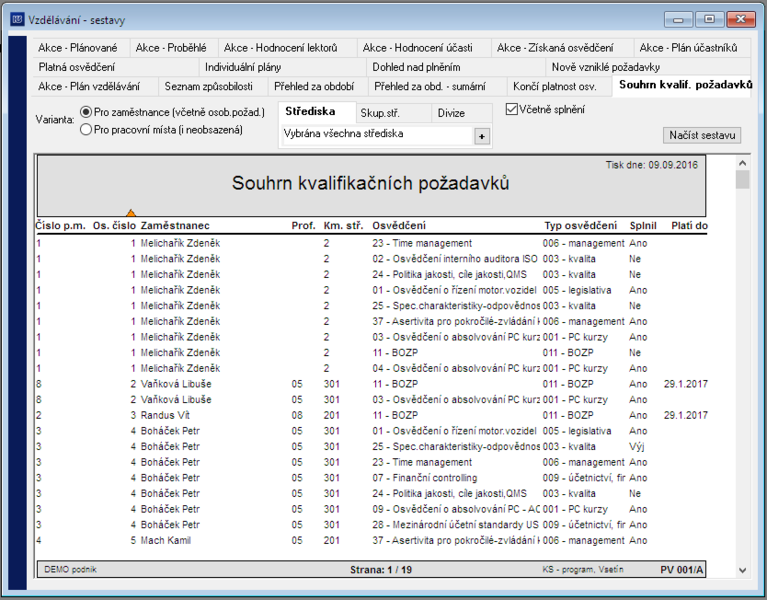Minimize the Vzdělávání - sestavy window
The height and width of the screenshot is (600, 767).
(678, 20)
